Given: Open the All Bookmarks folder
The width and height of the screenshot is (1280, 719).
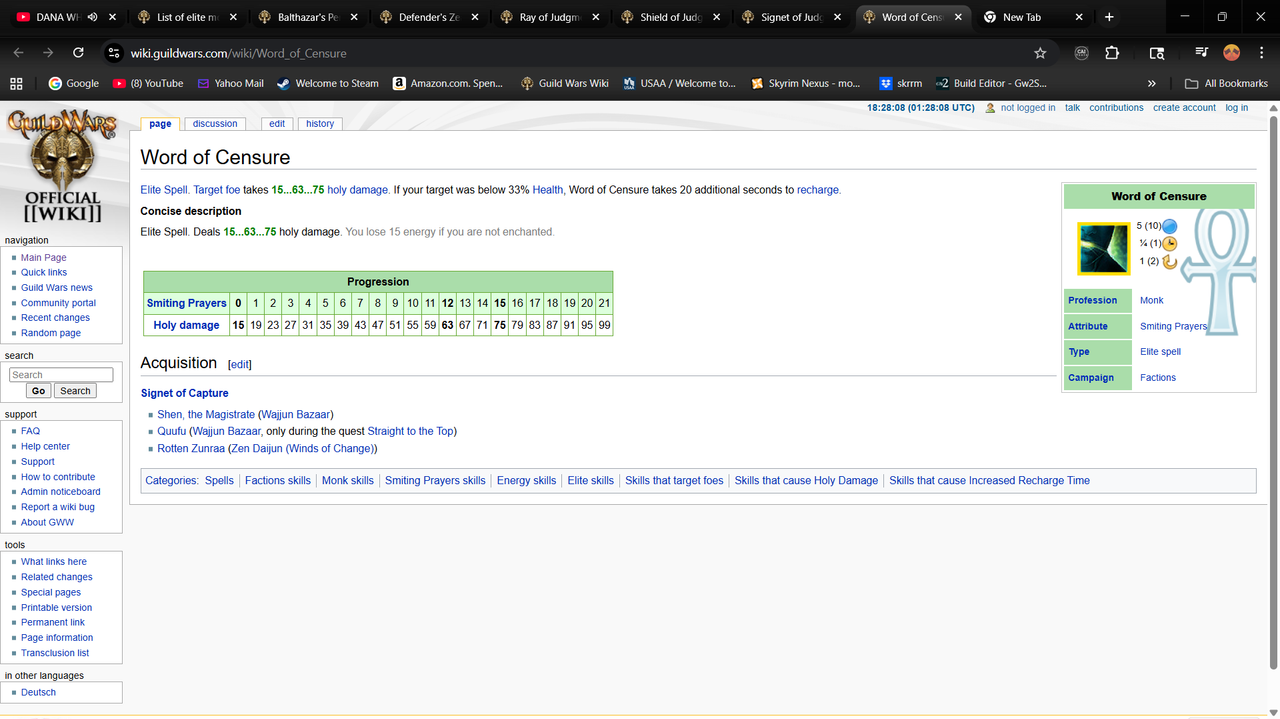Looking at the screenshot, I should click(x=1226, y=83).
